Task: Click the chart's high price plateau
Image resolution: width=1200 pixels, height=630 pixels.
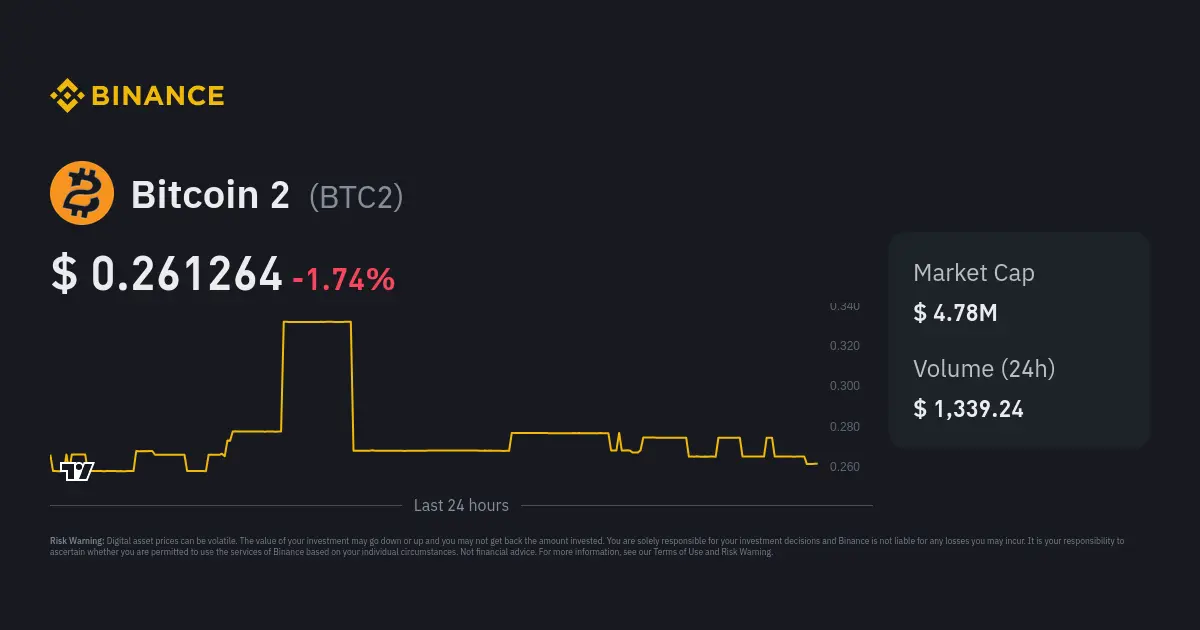Action: coord(317,322)
